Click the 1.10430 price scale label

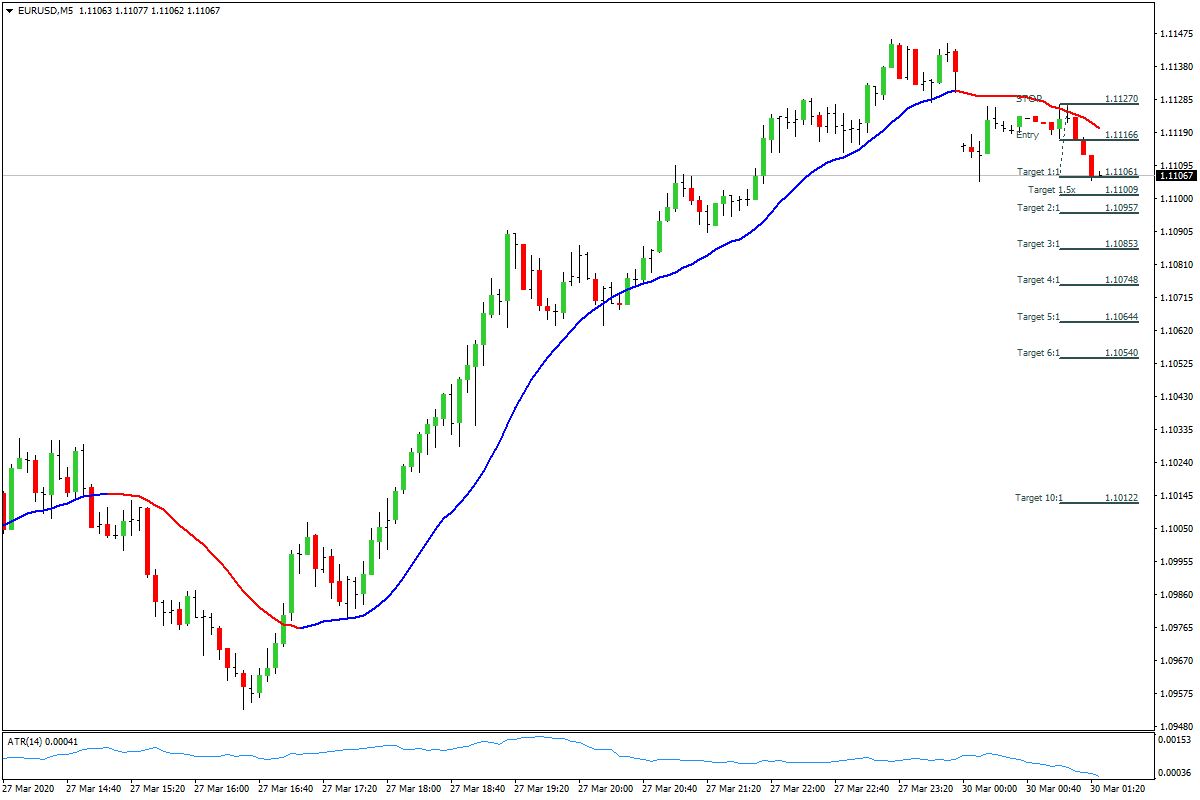coord(1176,397)
